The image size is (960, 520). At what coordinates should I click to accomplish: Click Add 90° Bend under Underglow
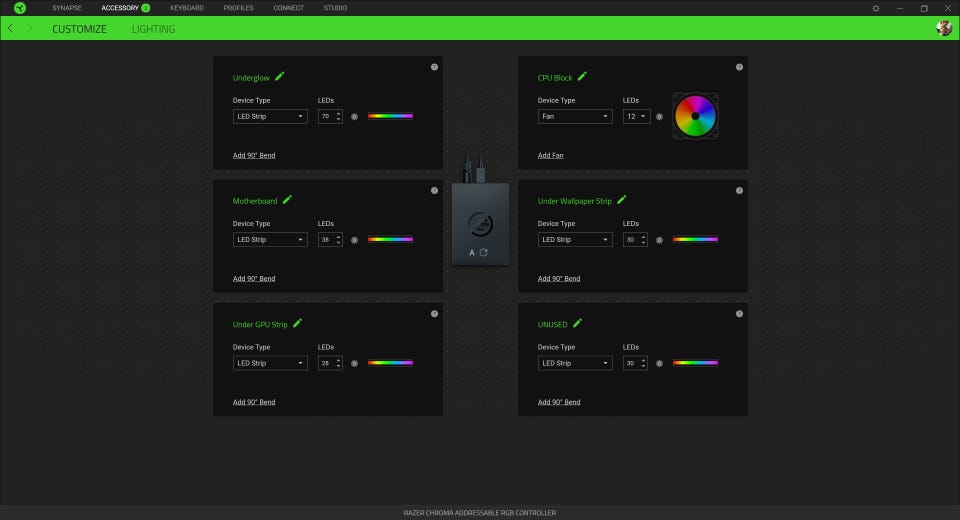pyautogui.click(x=254, y=156)
